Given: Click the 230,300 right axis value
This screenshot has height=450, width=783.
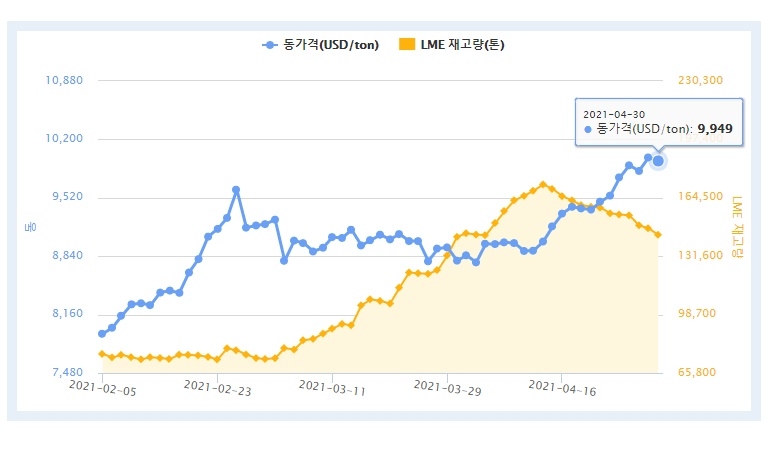Looking at the screenshot, I should [700, 80].
